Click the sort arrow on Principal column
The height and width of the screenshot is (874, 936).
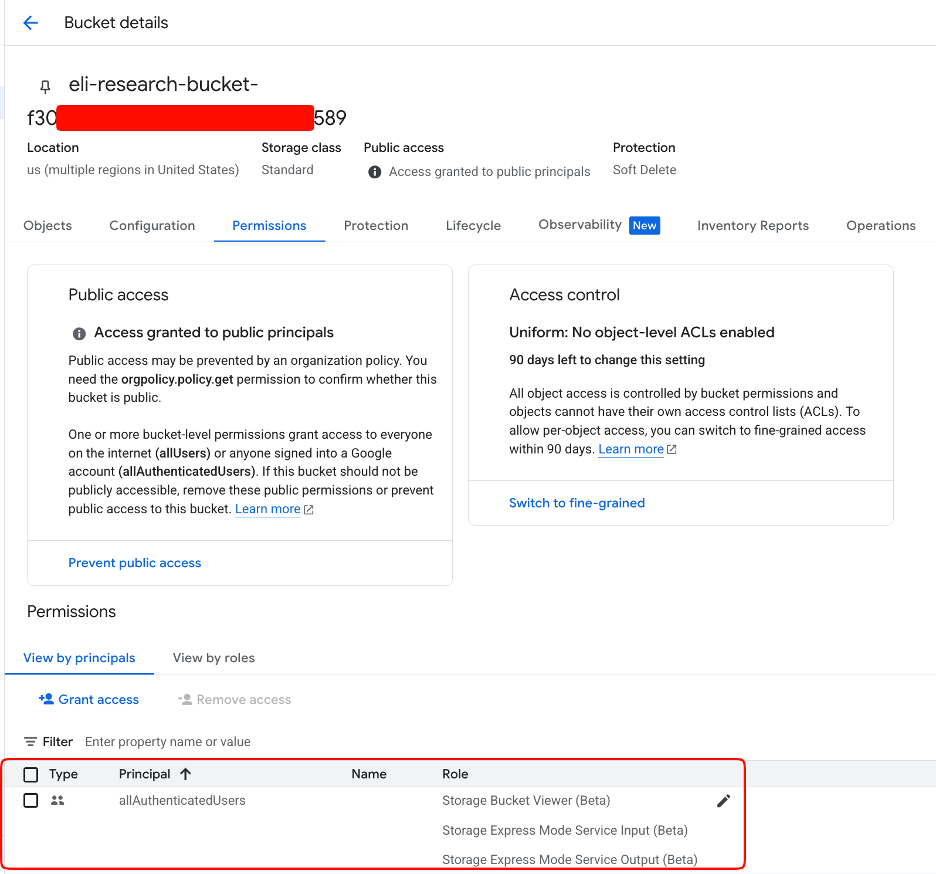[x=185, y=774]
